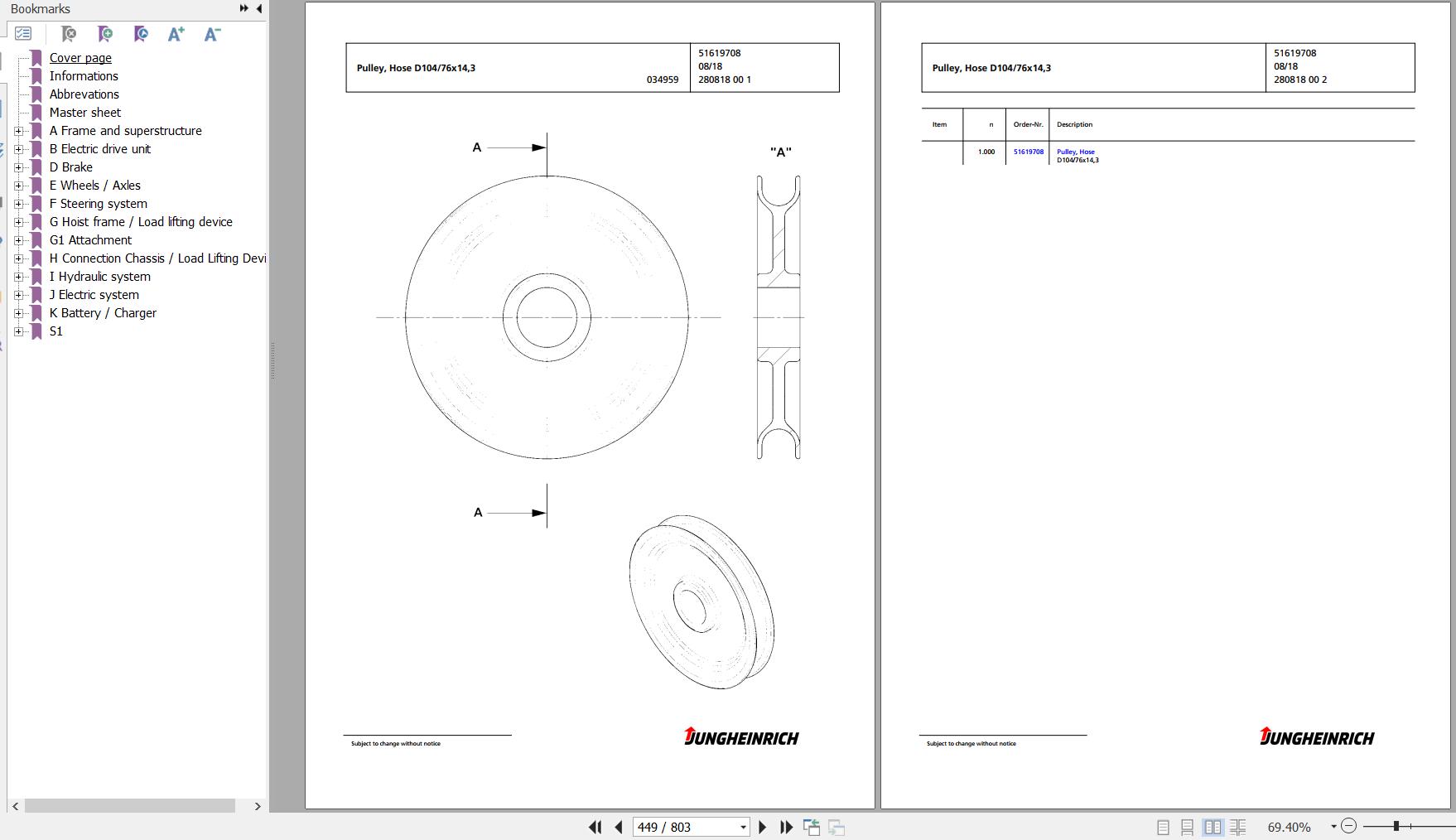Expand H Connection Chassis bookmark
Viewport: 1456px width, 840px height.
tap(19, 258)
